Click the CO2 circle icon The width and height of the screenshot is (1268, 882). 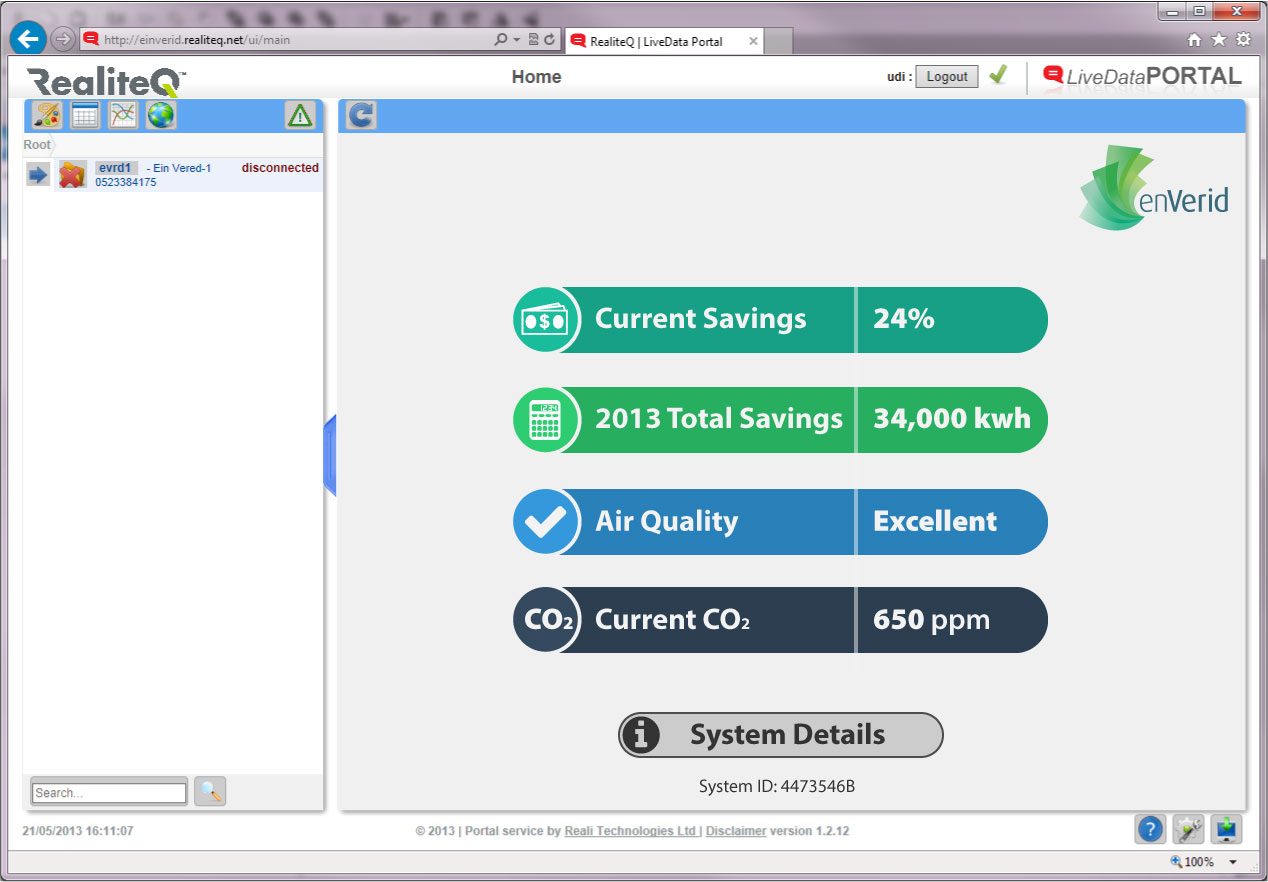click(x=545, y=620)
